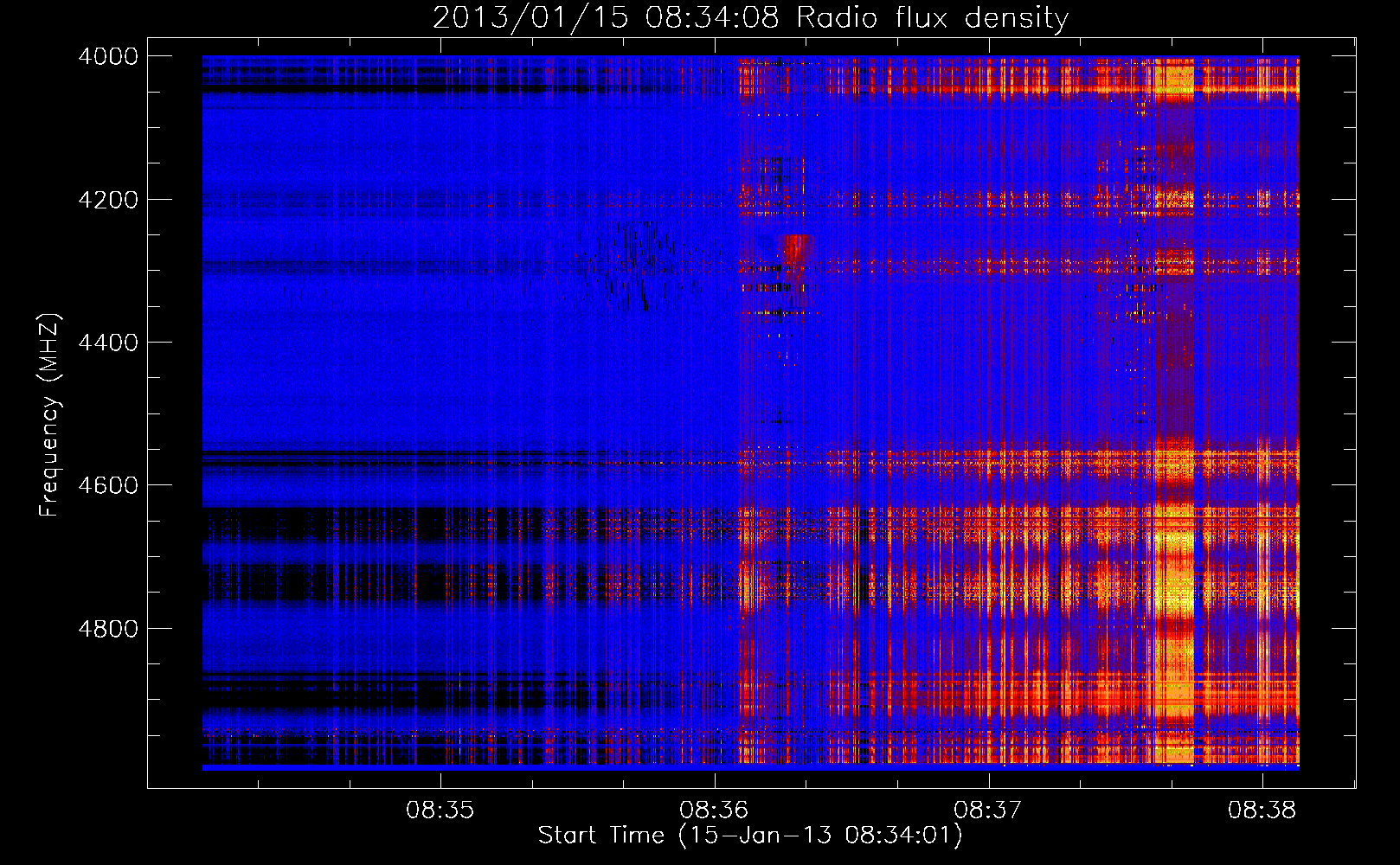Click the '08:38' time axis label
The height and width of the screenshot is (865, 1400).
1262,811
